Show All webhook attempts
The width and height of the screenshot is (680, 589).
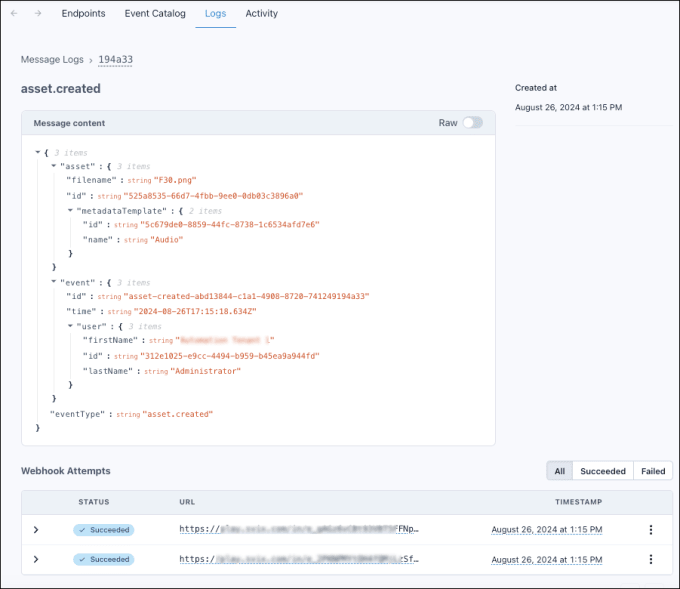(x=559, y=471)
